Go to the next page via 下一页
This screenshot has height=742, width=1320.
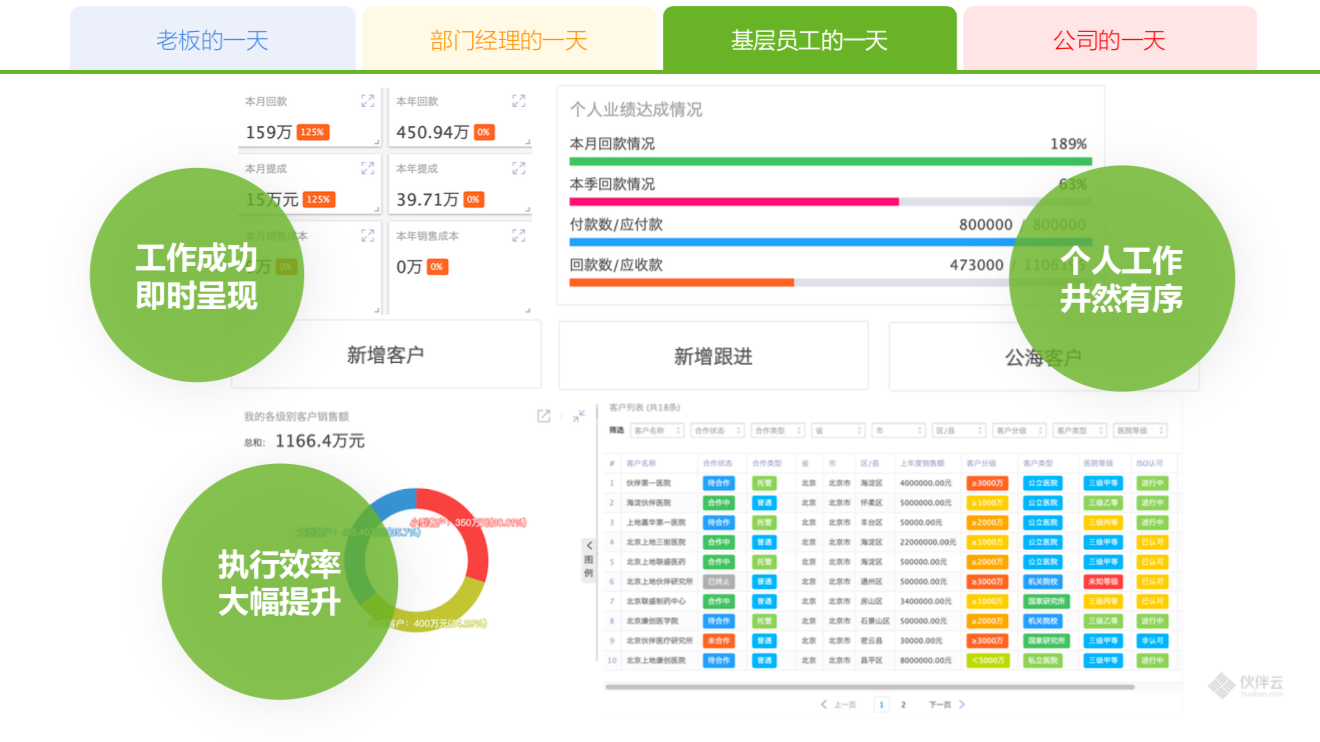[947, 705]
